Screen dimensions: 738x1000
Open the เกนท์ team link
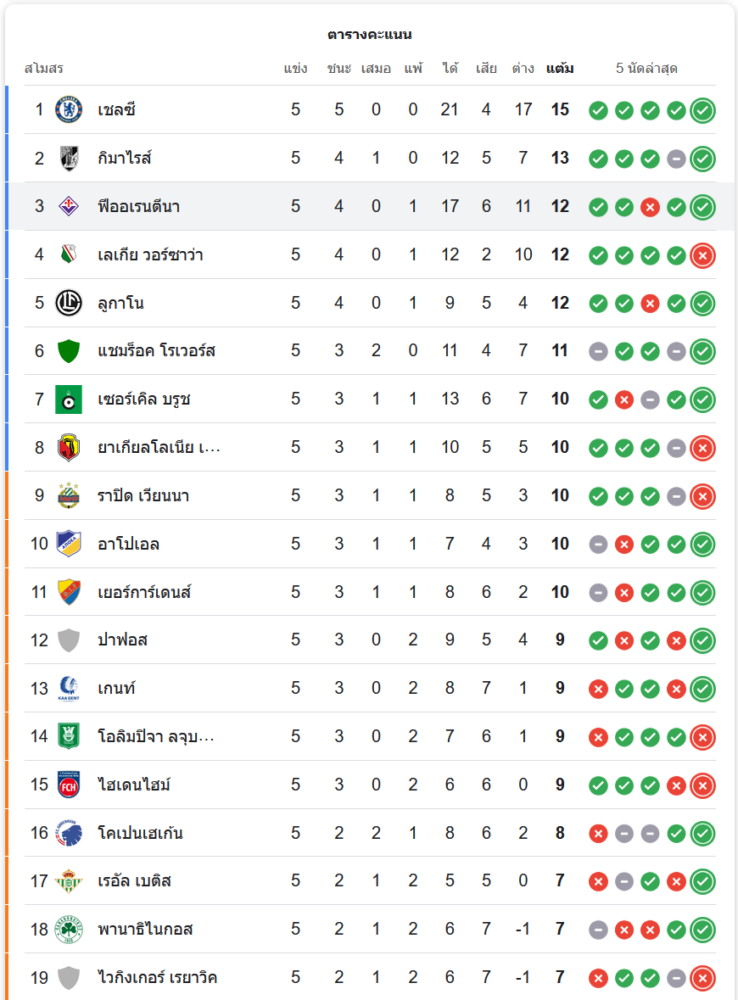pos(117,688)
